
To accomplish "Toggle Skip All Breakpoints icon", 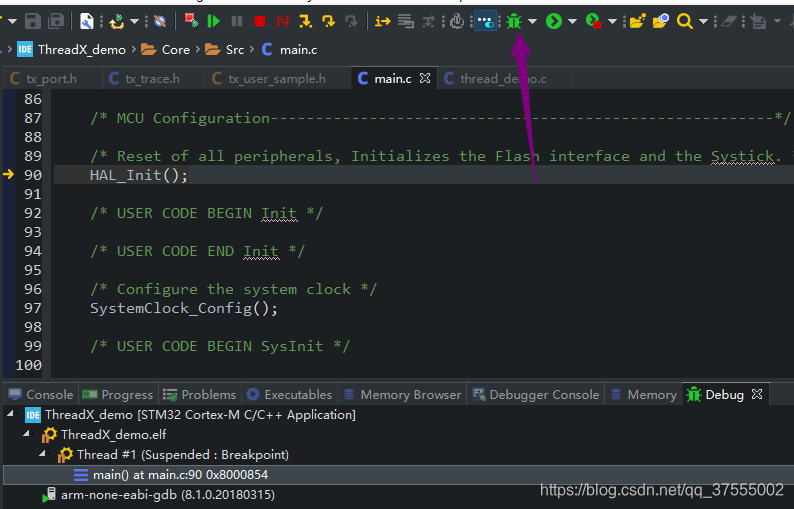I will pyautogui.click(x=160, y=21).
